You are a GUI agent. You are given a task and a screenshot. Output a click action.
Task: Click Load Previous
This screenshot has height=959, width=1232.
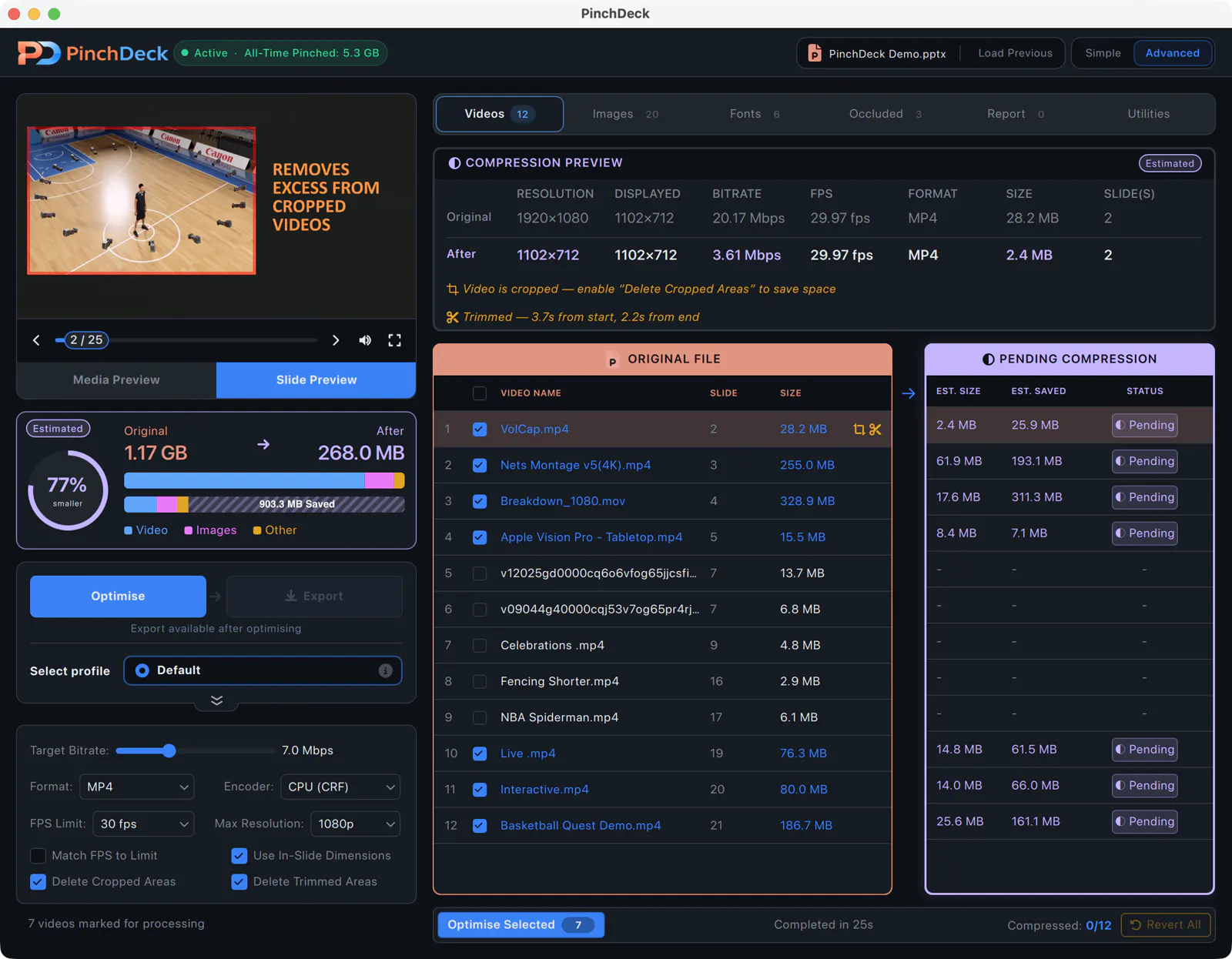[1015, 53]
